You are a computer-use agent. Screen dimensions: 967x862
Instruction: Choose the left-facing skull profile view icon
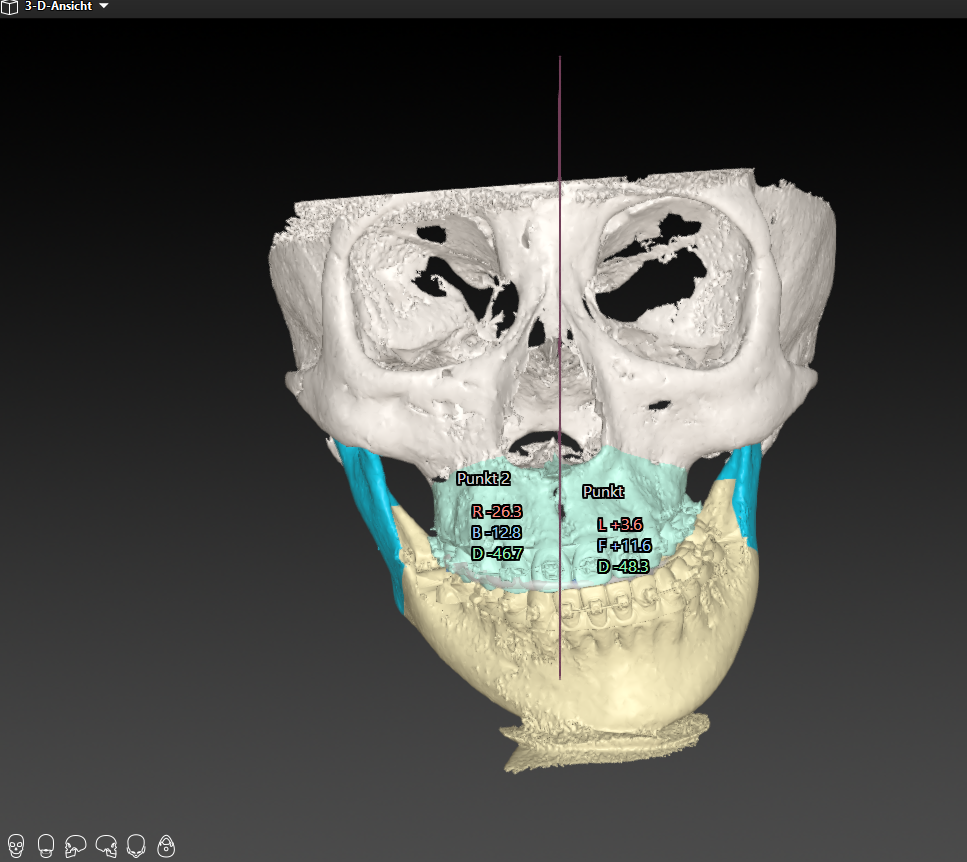[75, 847]
